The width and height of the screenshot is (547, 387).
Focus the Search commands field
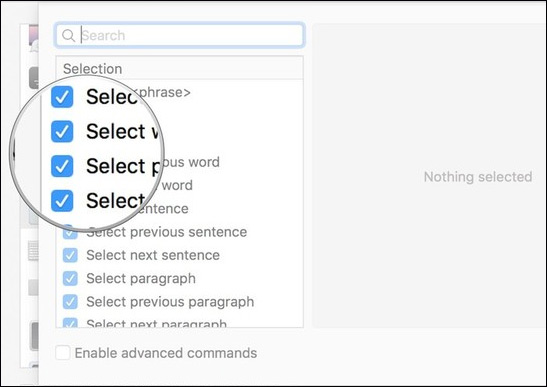(180, 35)
